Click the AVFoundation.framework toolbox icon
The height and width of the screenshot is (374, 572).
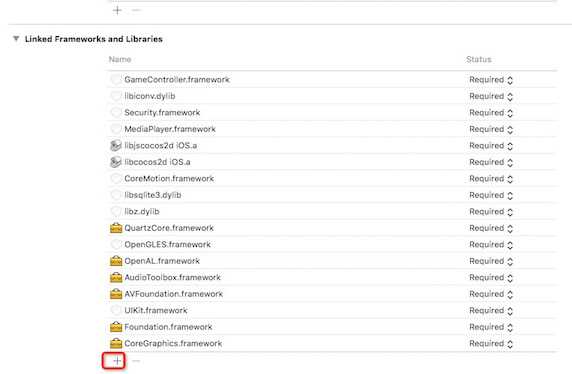(x=116, y=294)
